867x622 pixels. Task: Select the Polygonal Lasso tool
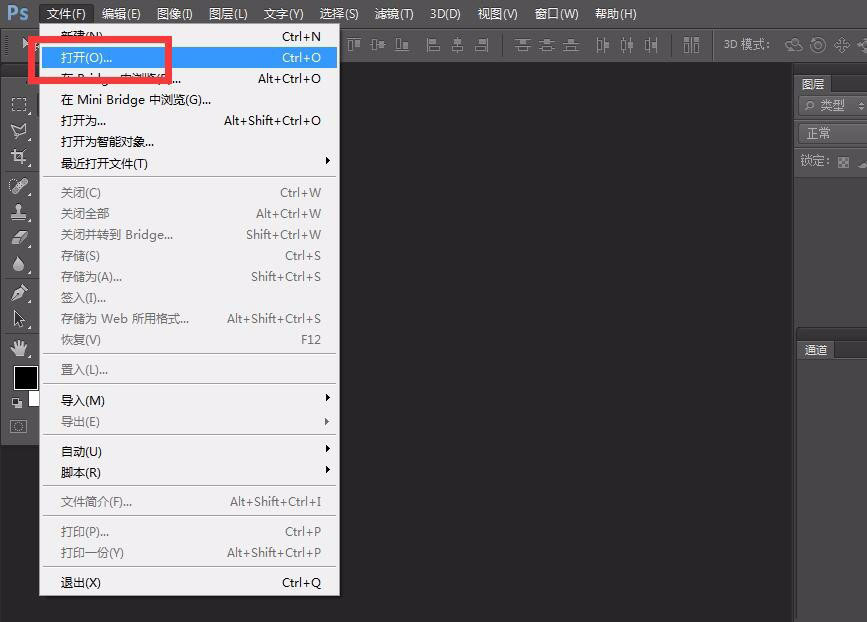pyautogui.click(x=19, y=131)
